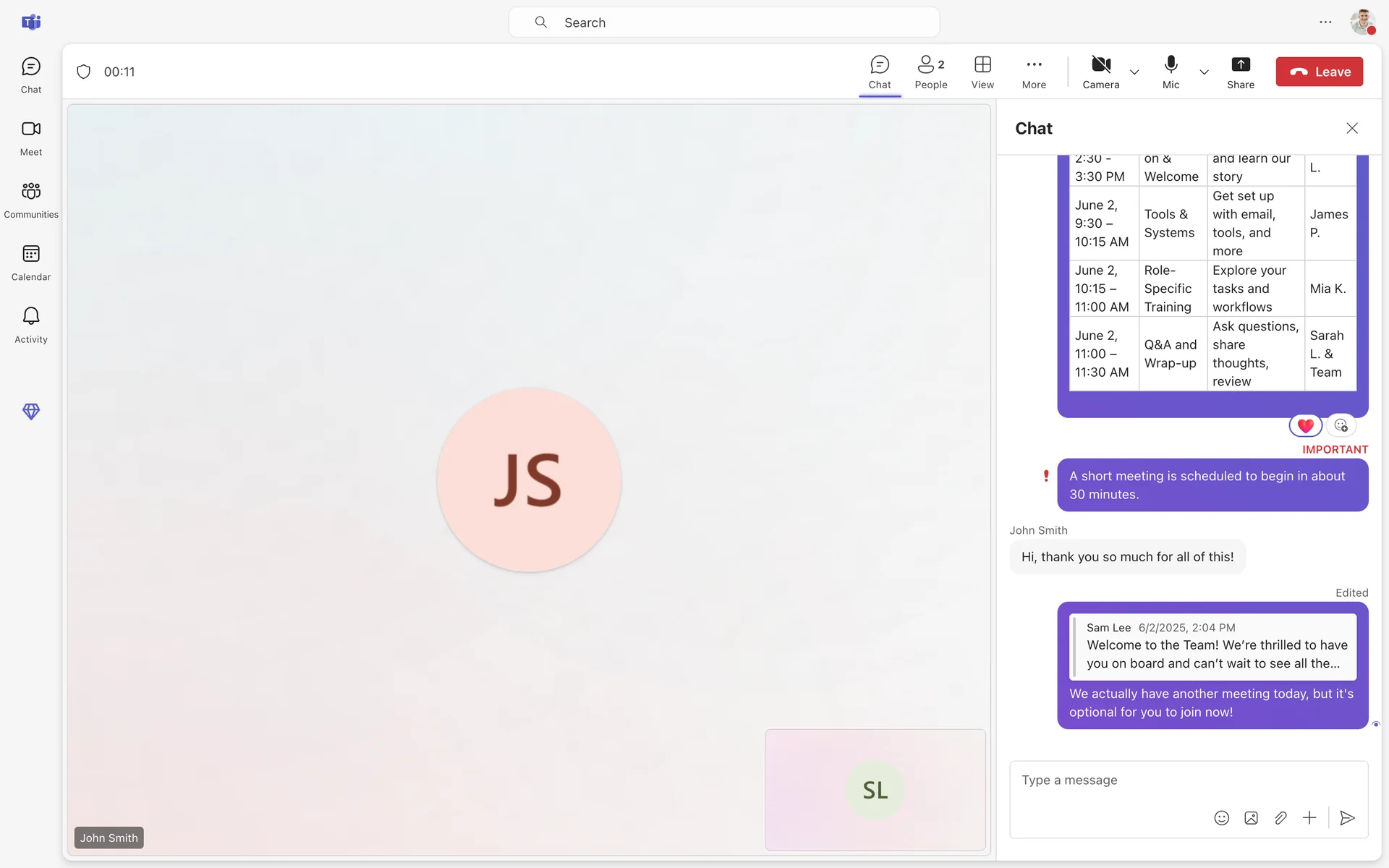Open the More meeting options menu
The width and height of the screenshot is (1389, 868).
click(x=1034, y=72)
